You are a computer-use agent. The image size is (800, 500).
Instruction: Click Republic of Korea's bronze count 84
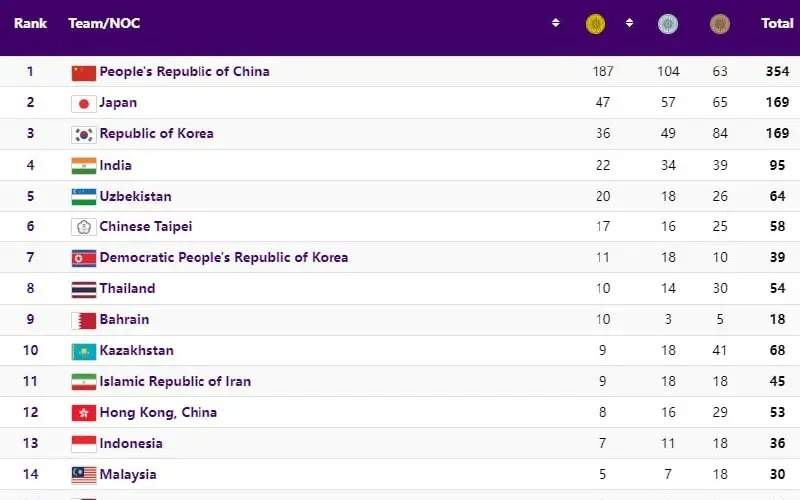point(720,134)
